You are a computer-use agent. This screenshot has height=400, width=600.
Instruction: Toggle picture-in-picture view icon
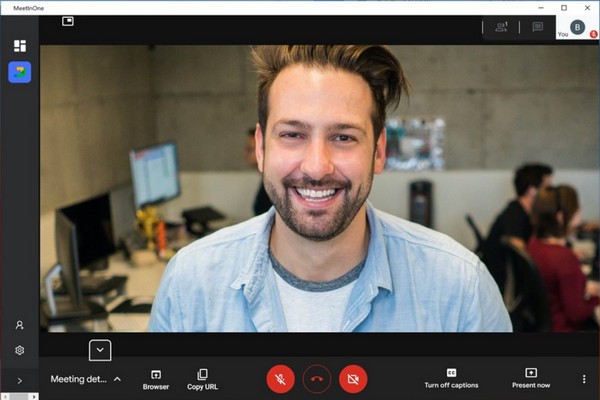pos(68,20)
